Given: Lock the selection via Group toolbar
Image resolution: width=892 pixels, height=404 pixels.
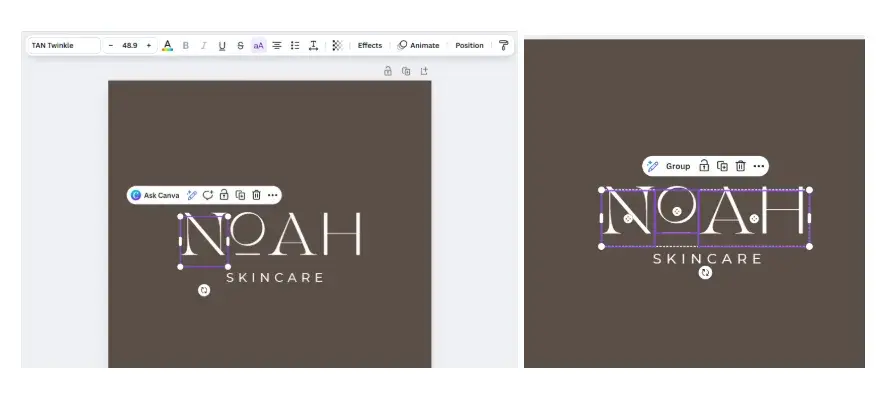Looking at the screenshot, I should pyautogui.click(x=704, y=166).
